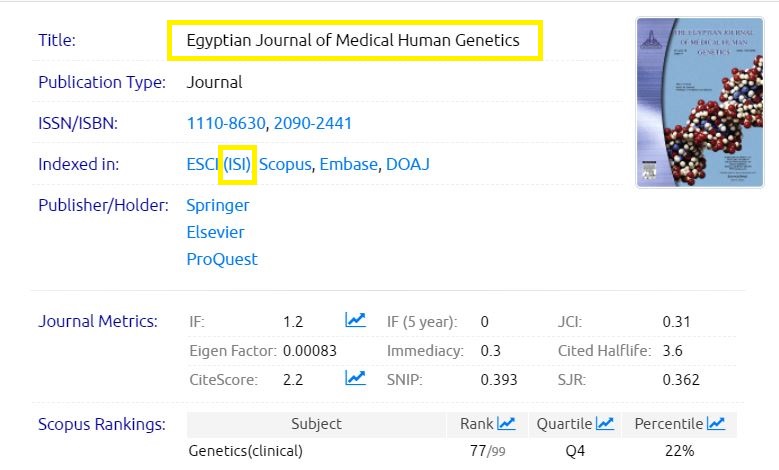Screen dimensions: 779x470
Task: Show the Quartile column trend chart
Action: (605, 424)
